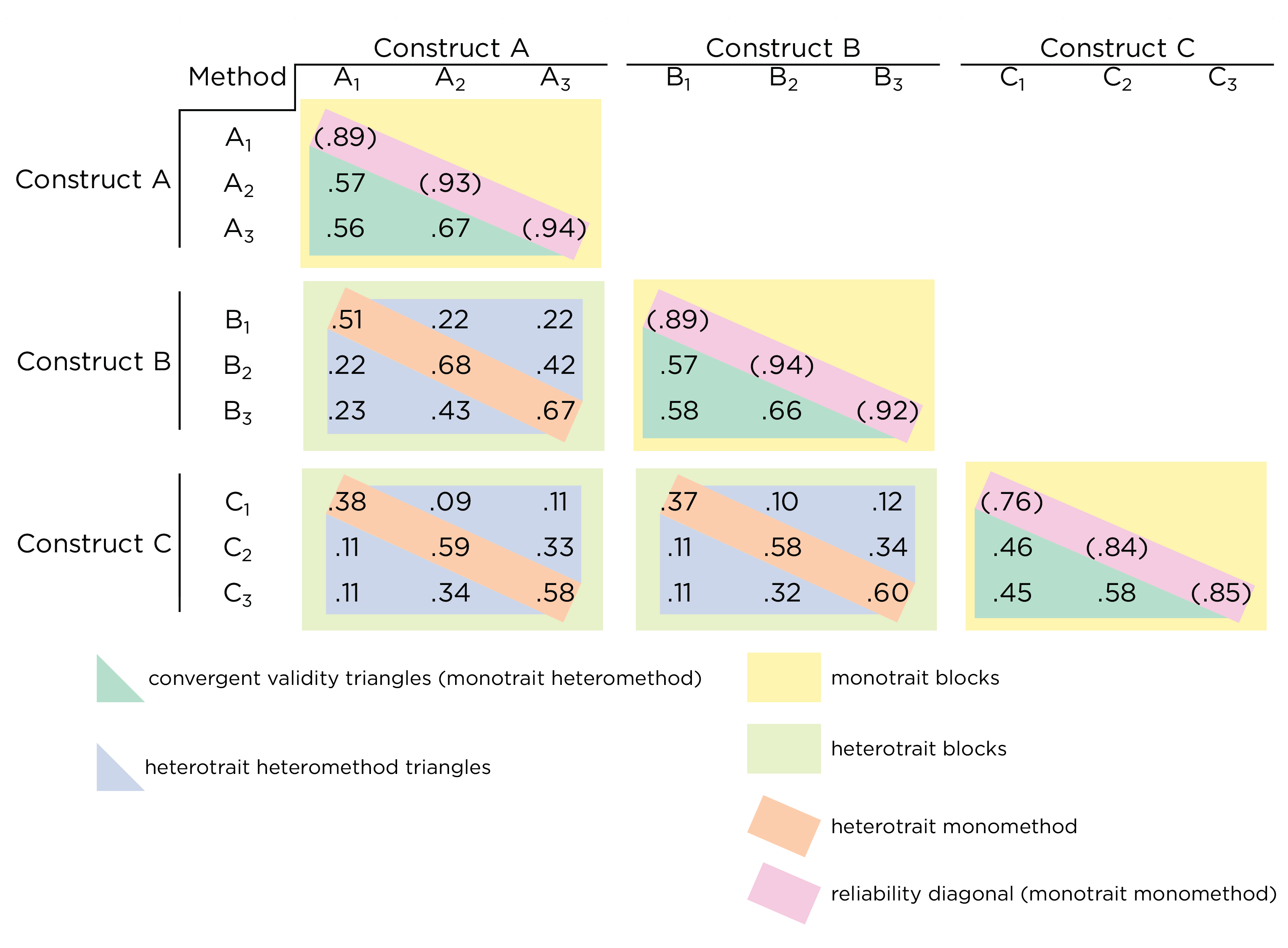Select the yellow monotrait blocks legend swatch
This screenshot has height=948, width=1288.
click(x=784, y=677)
